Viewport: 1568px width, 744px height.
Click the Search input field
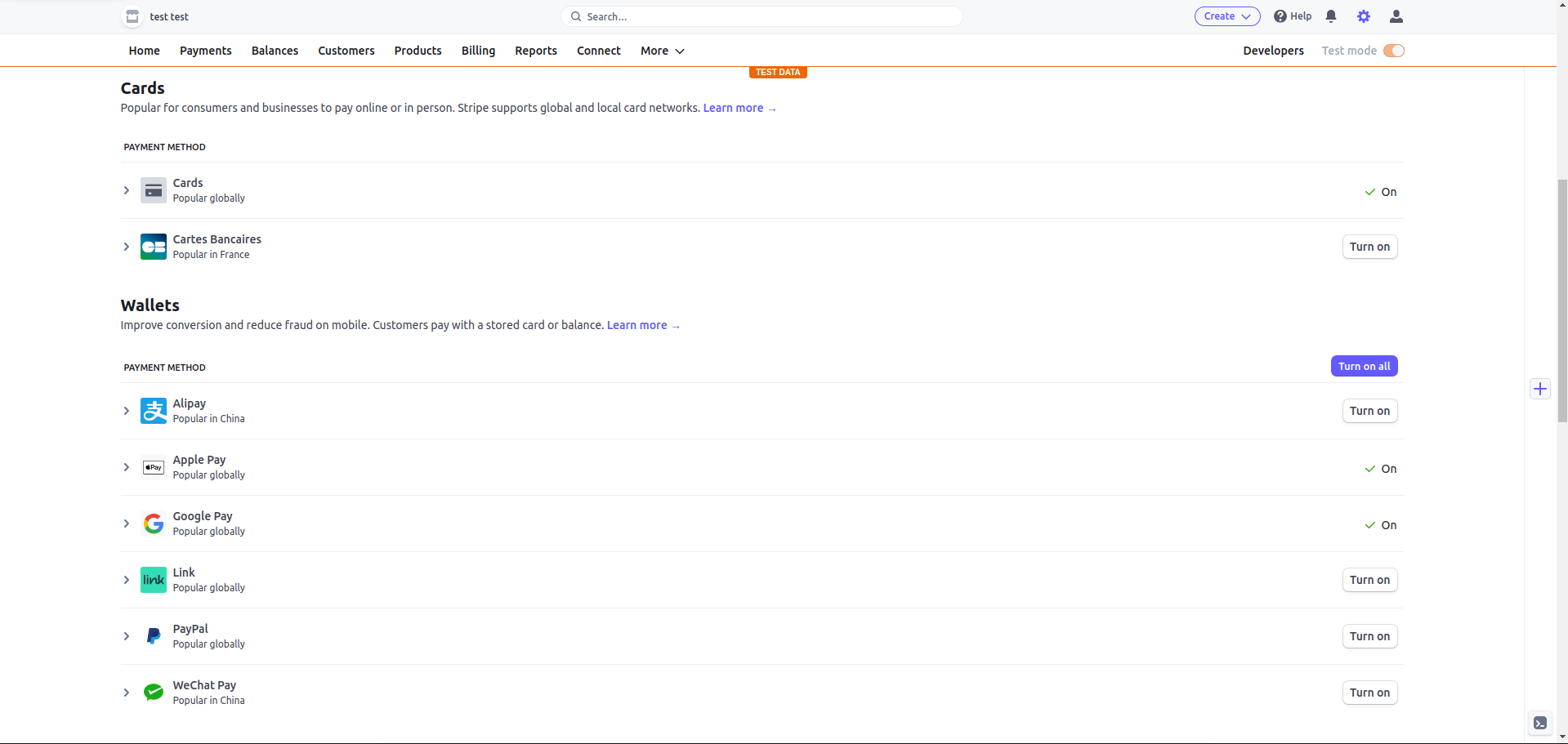(762, 16)
